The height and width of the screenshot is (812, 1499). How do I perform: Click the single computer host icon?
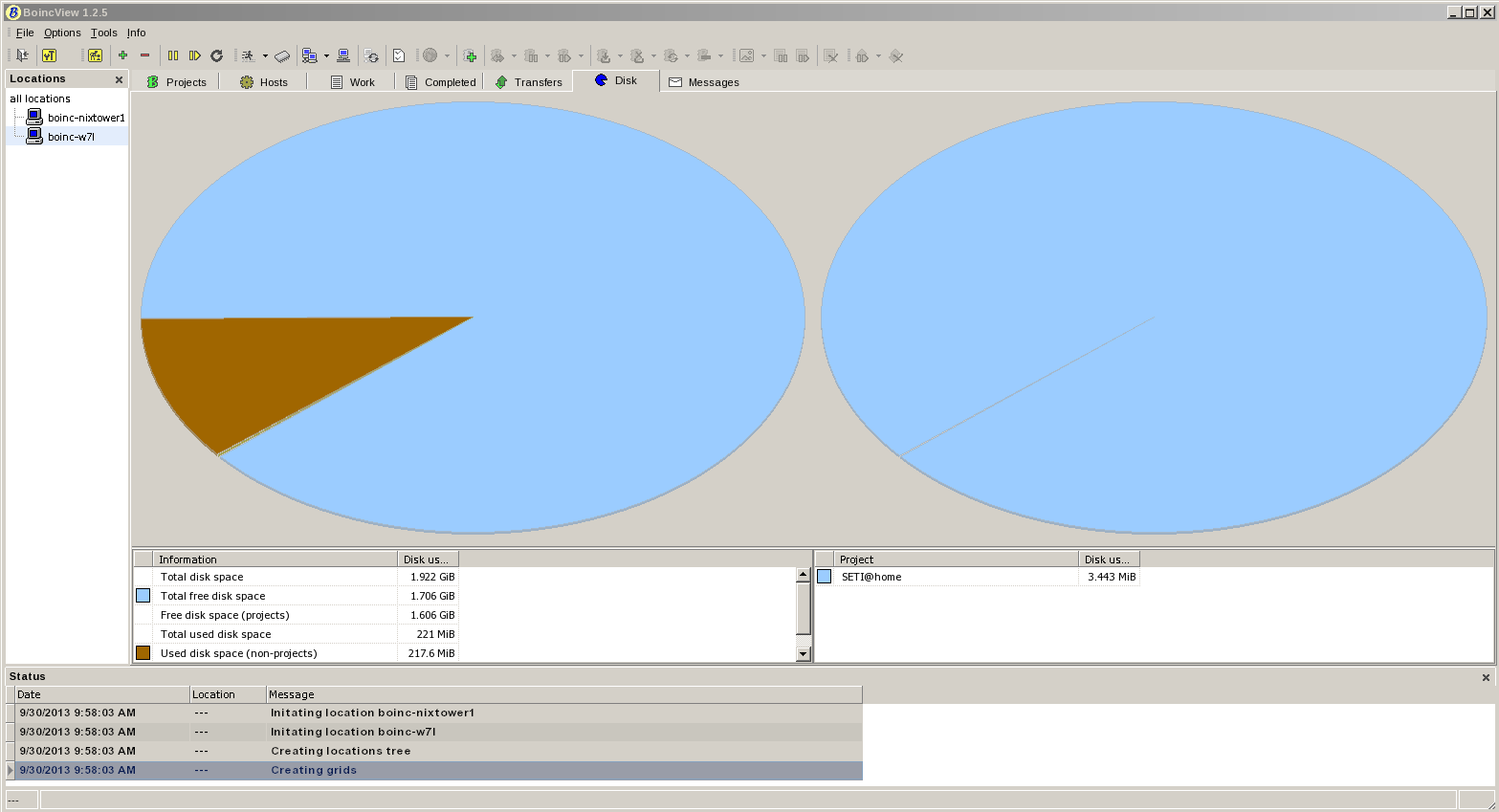pyautogui.click(x=343, y=55)
